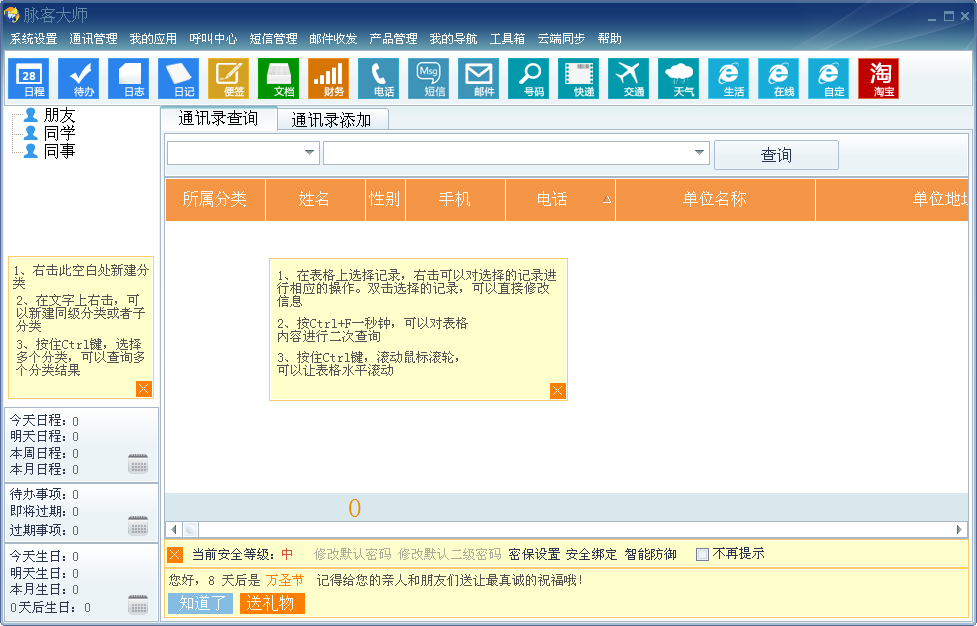This screenshot has width=977, height=626.
Task: Open the 密保设置 link
Action: (534, 554)
